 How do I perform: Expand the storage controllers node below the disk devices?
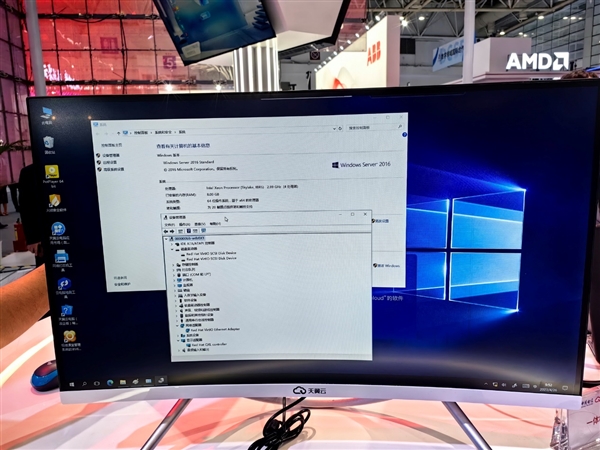click(173, 264)
